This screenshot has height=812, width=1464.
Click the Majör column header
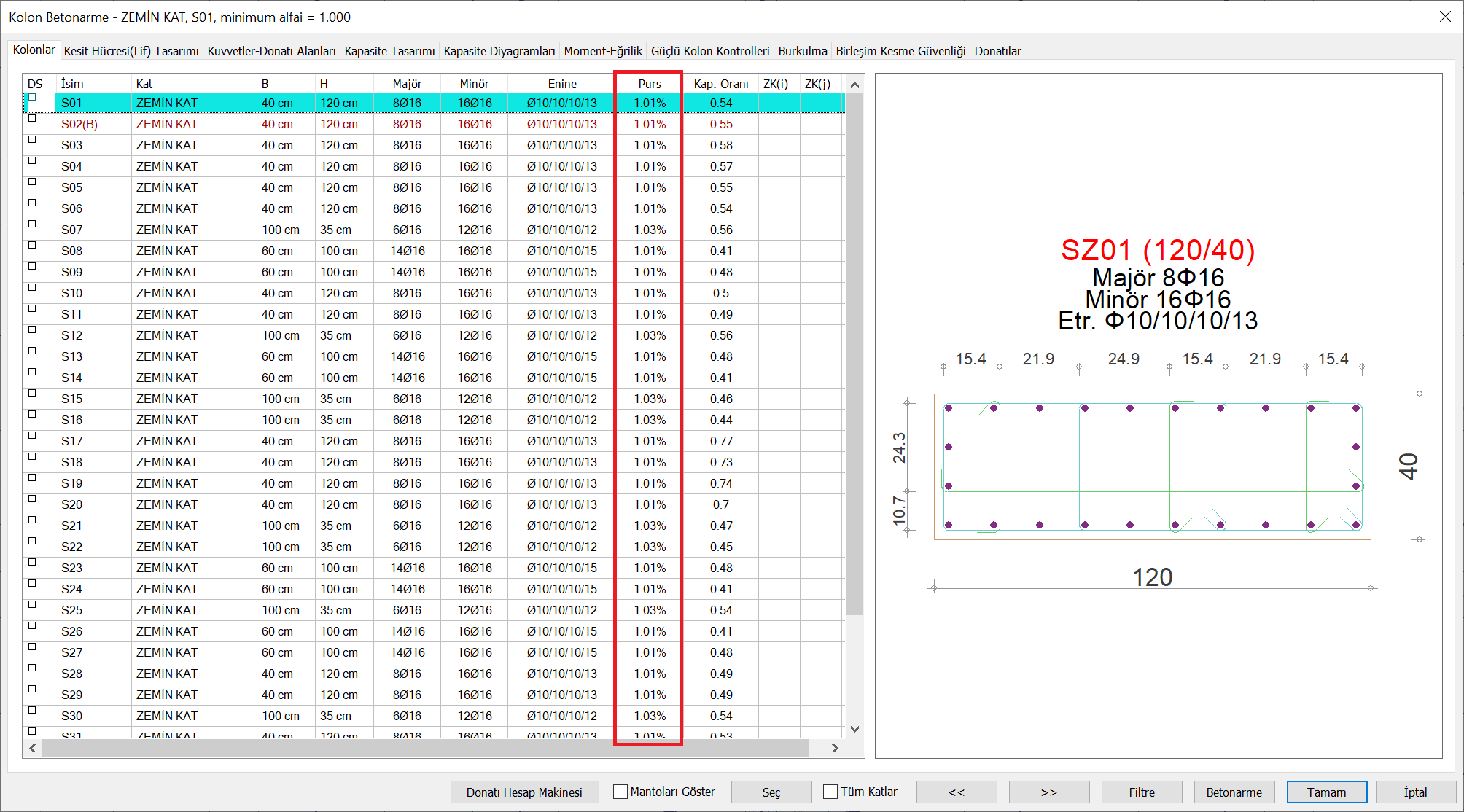click(407, 84)
